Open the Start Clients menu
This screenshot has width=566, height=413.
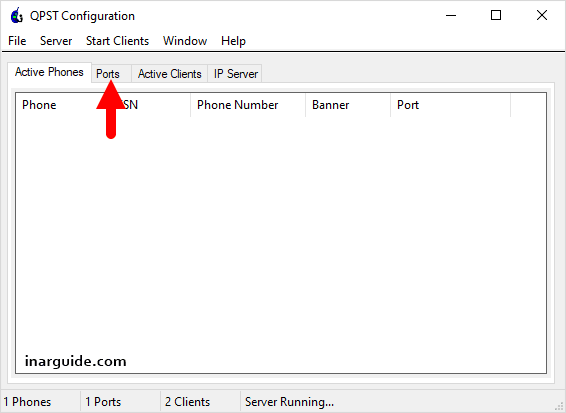117,41
